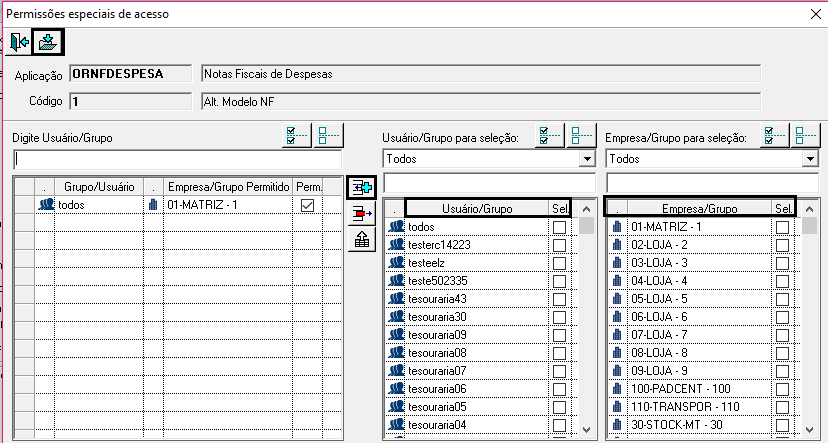Check Sel. box for teste502335

point(559,281)
